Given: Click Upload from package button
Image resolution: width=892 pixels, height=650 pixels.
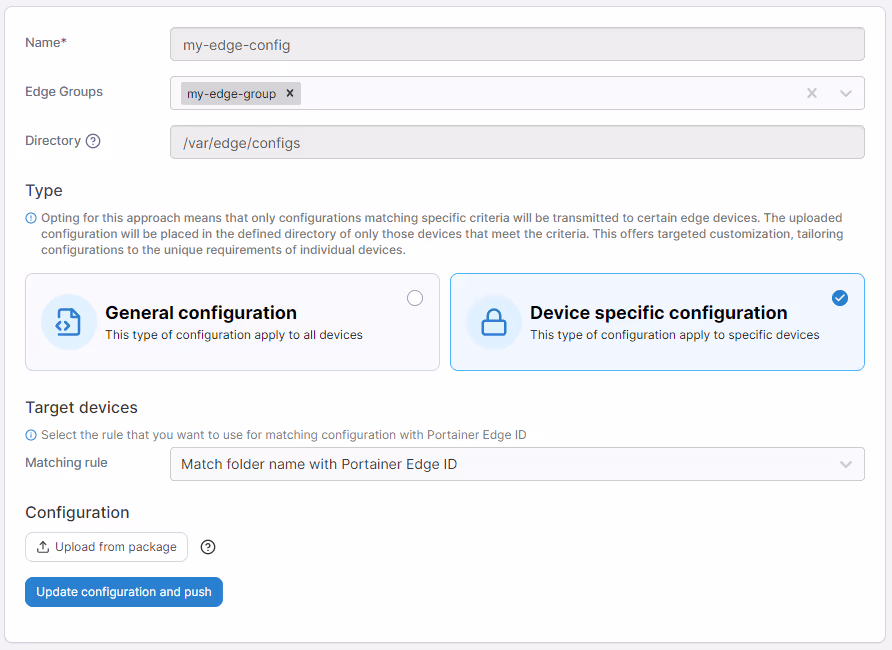Looking at the screenshot, I should pos(106,547).
